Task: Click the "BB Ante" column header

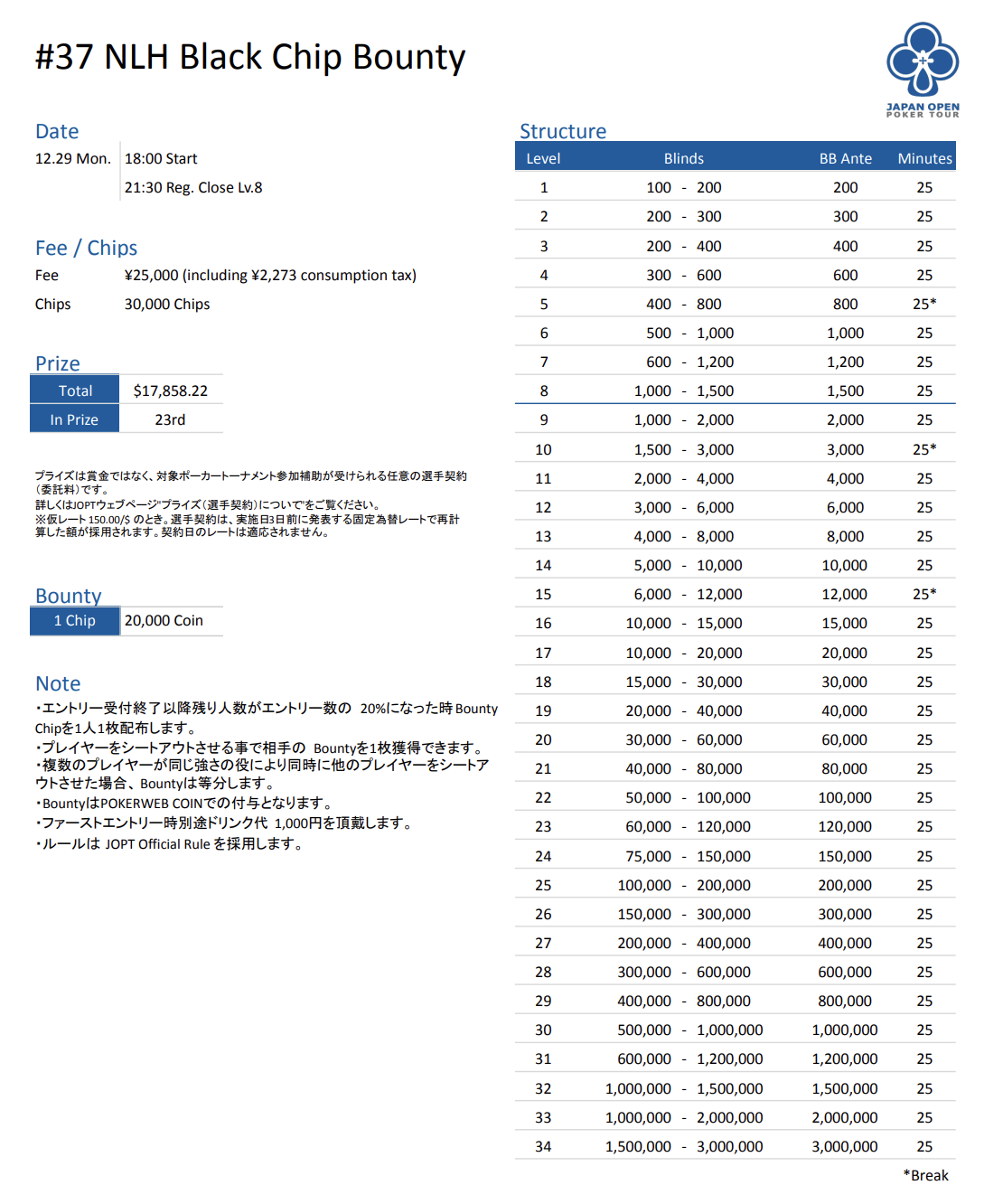Action: click(x=845, y=158)
